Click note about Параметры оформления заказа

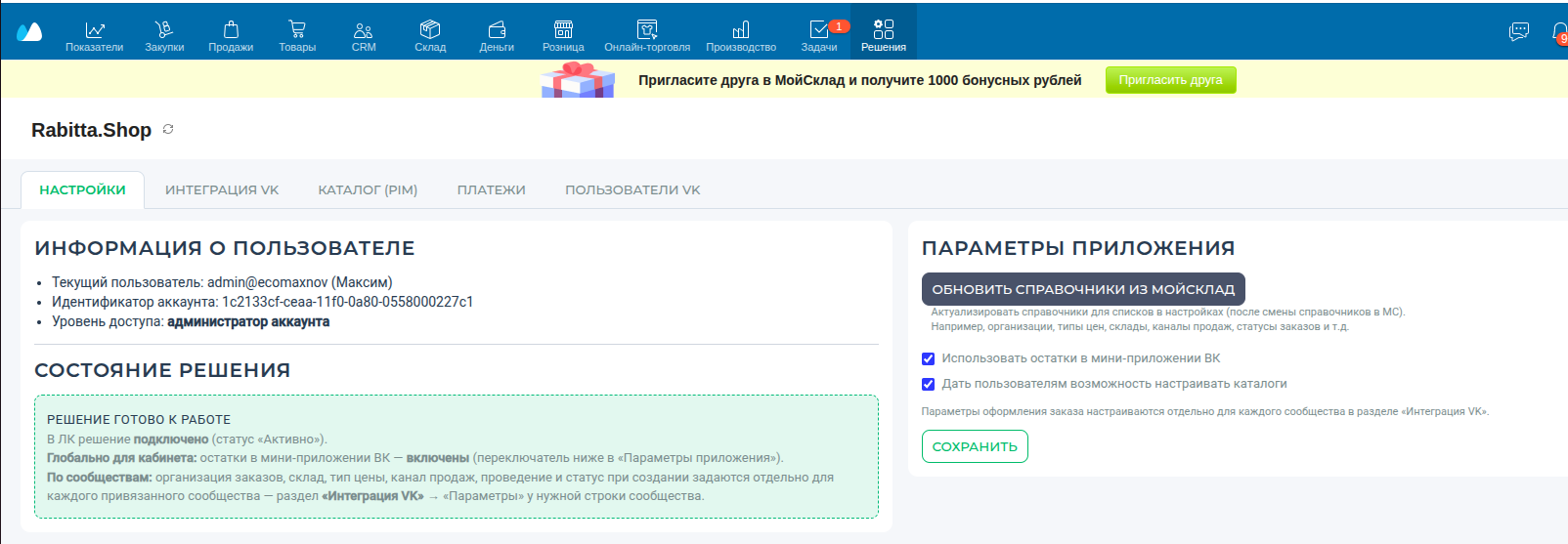tap(1204, 411)
